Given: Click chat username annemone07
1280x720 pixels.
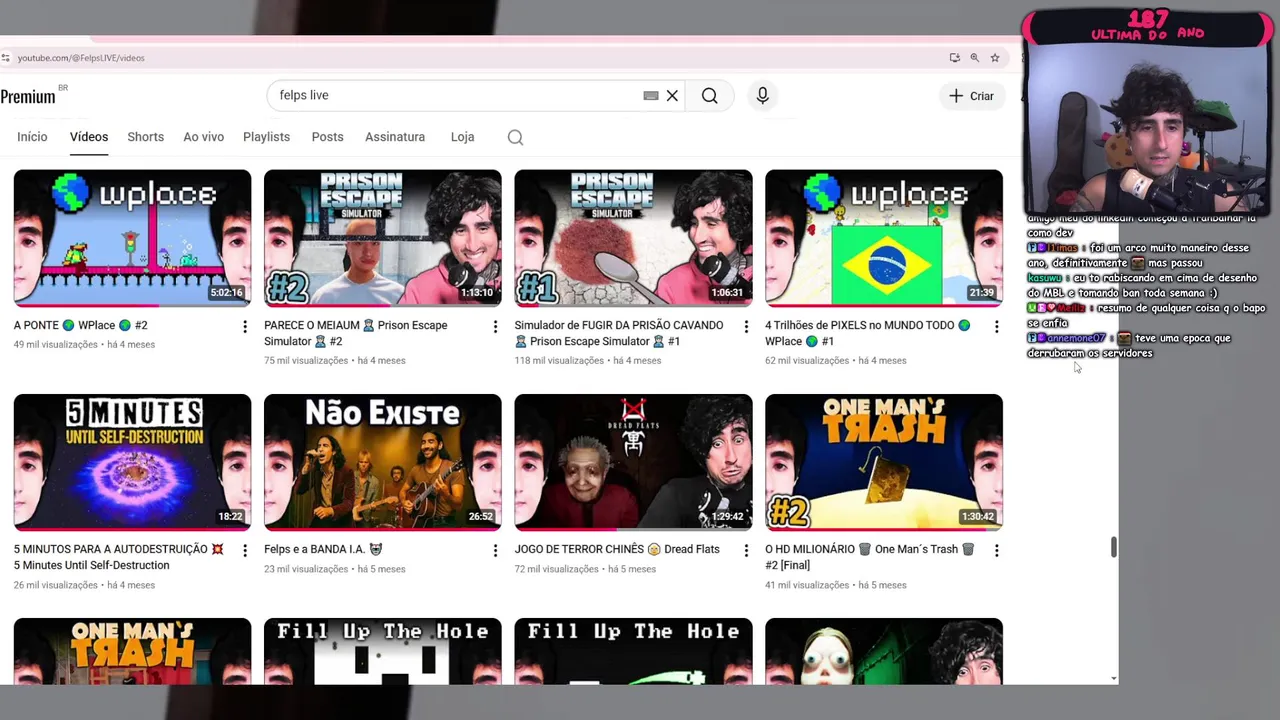Looking at the screenshot, I should tap(1076, 338).
